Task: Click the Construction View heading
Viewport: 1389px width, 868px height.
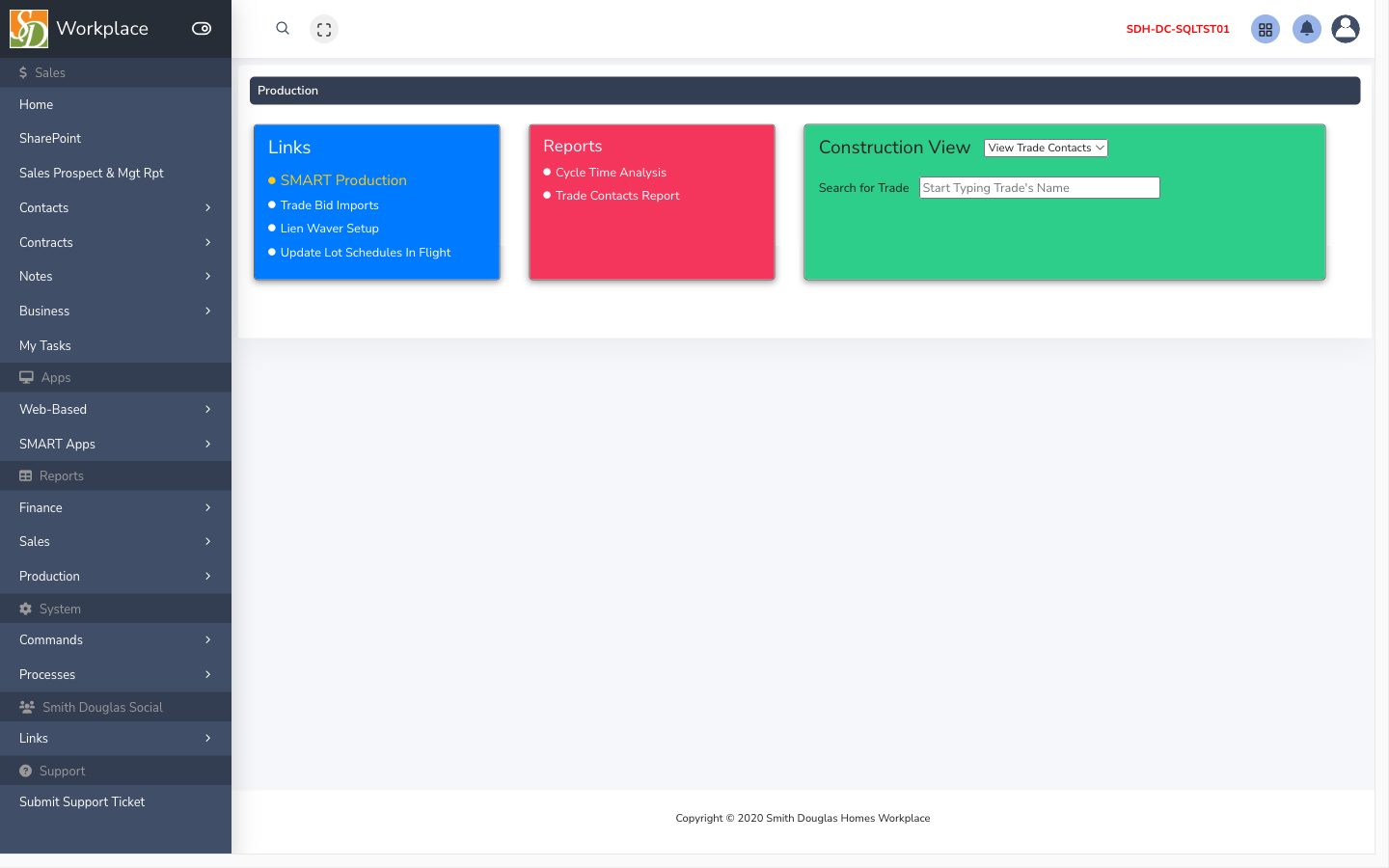Action: point(894,148)
